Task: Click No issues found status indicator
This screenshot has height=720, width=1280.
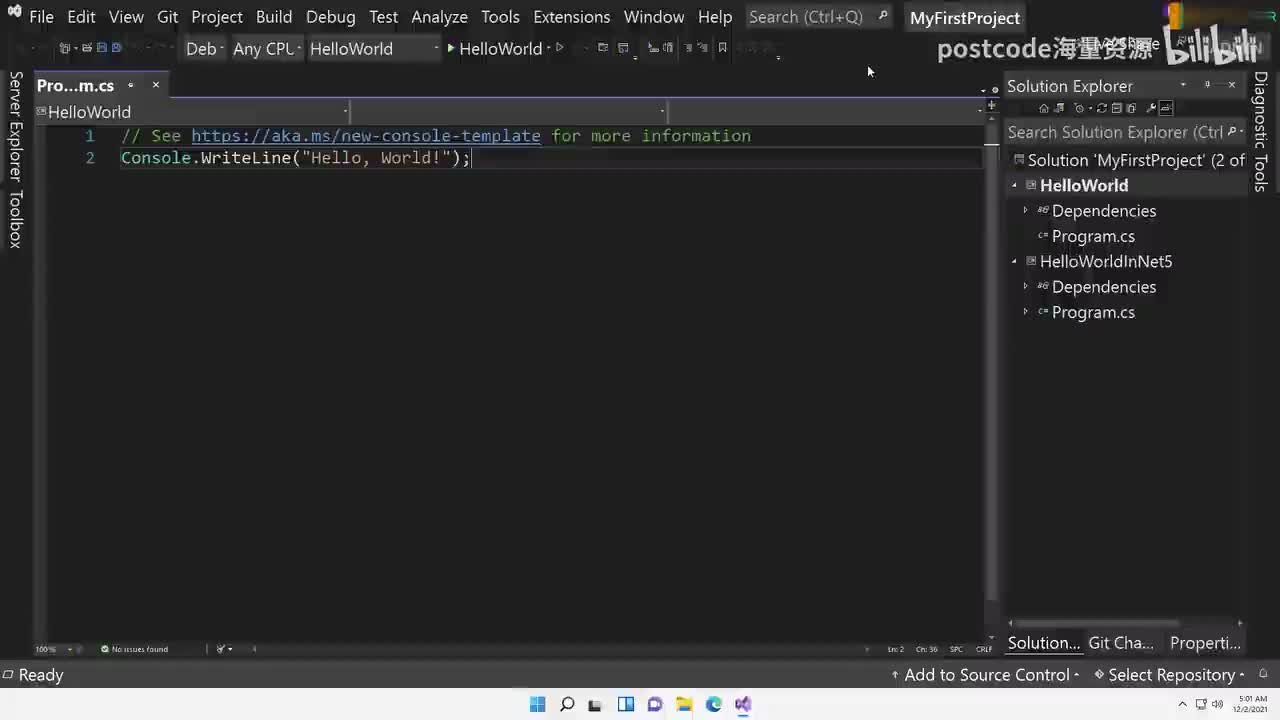Action: (x=134, y=649)
